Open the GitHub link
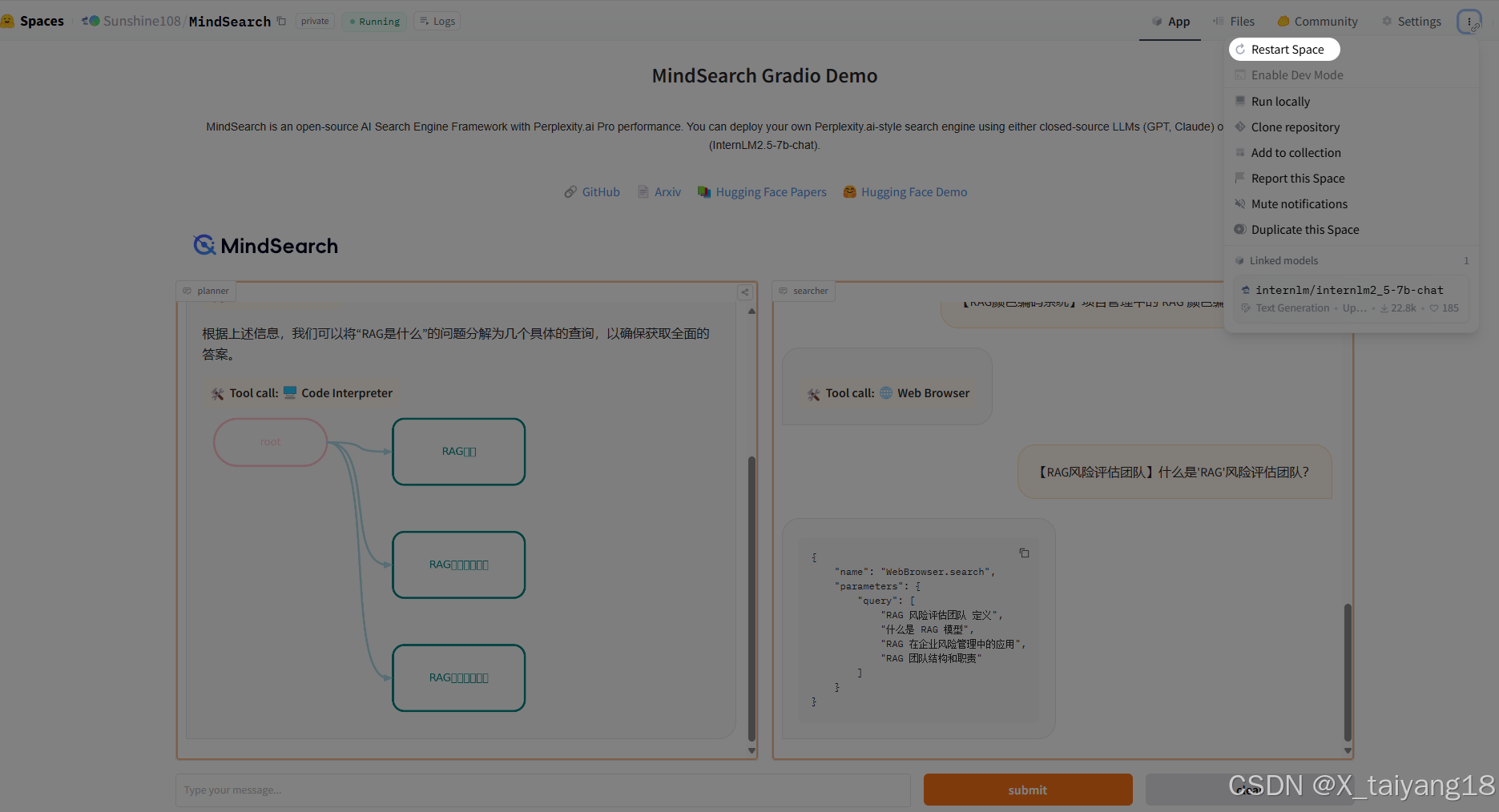 coord(592,192)
